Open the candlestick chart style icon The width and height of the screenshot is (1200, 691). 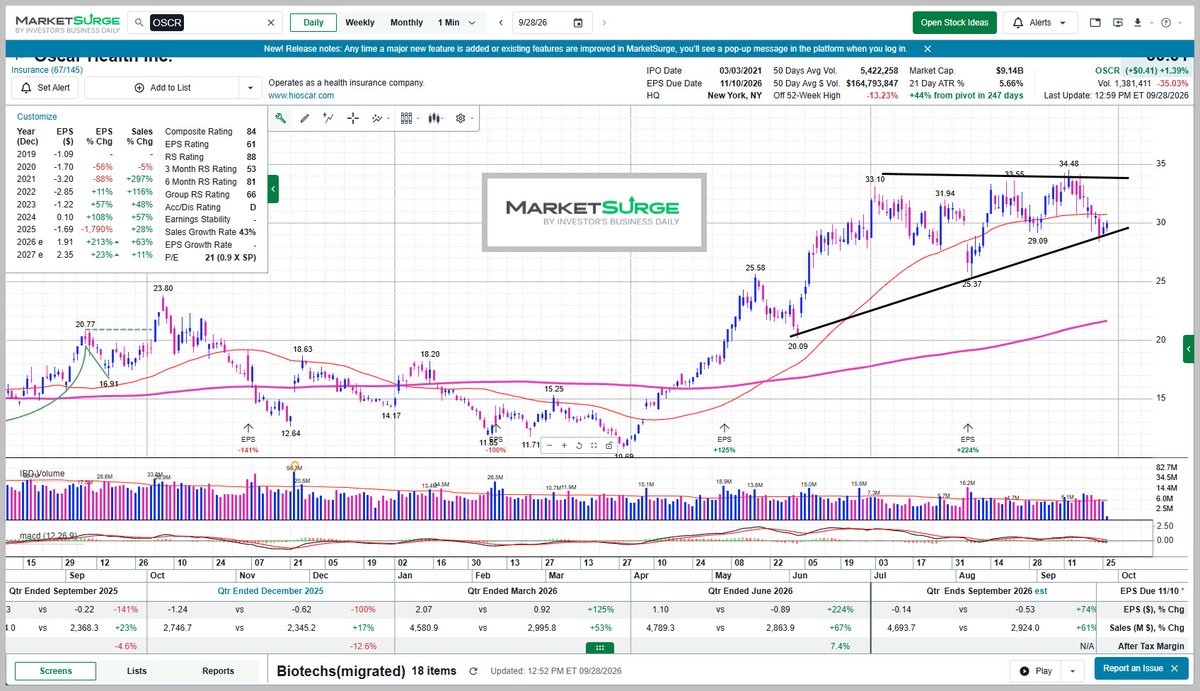tap(435, 118)
